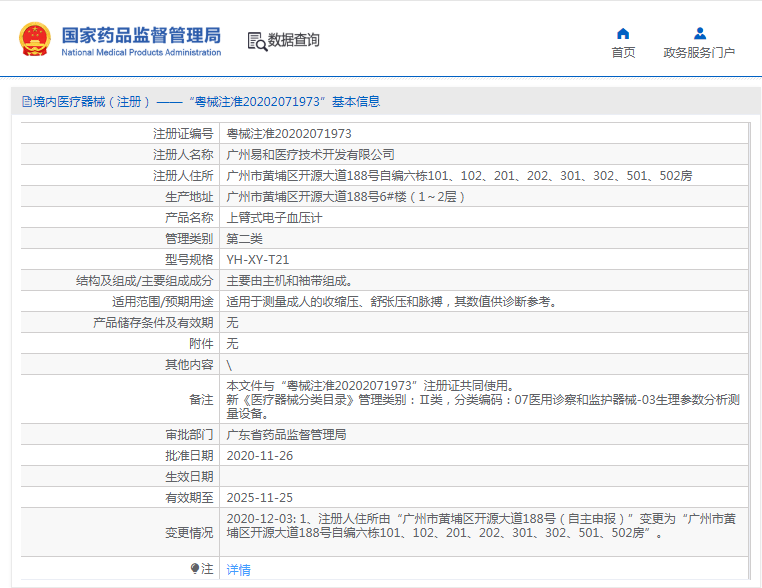Click the 型号规格 row label
The image size is (762, 588).
[189, 259]
